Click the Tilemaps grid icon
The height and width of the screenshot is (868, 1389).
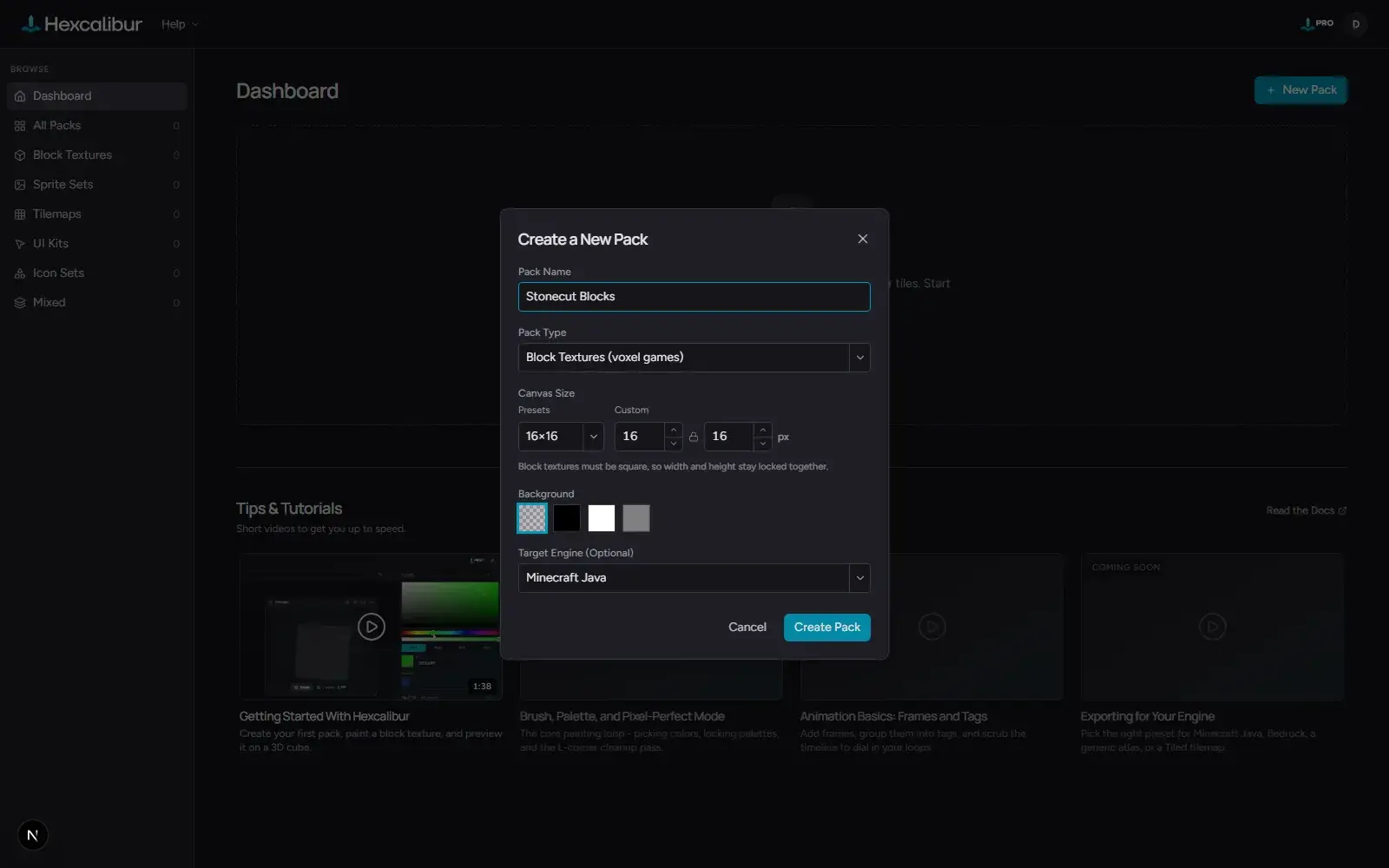coord(20,214)
